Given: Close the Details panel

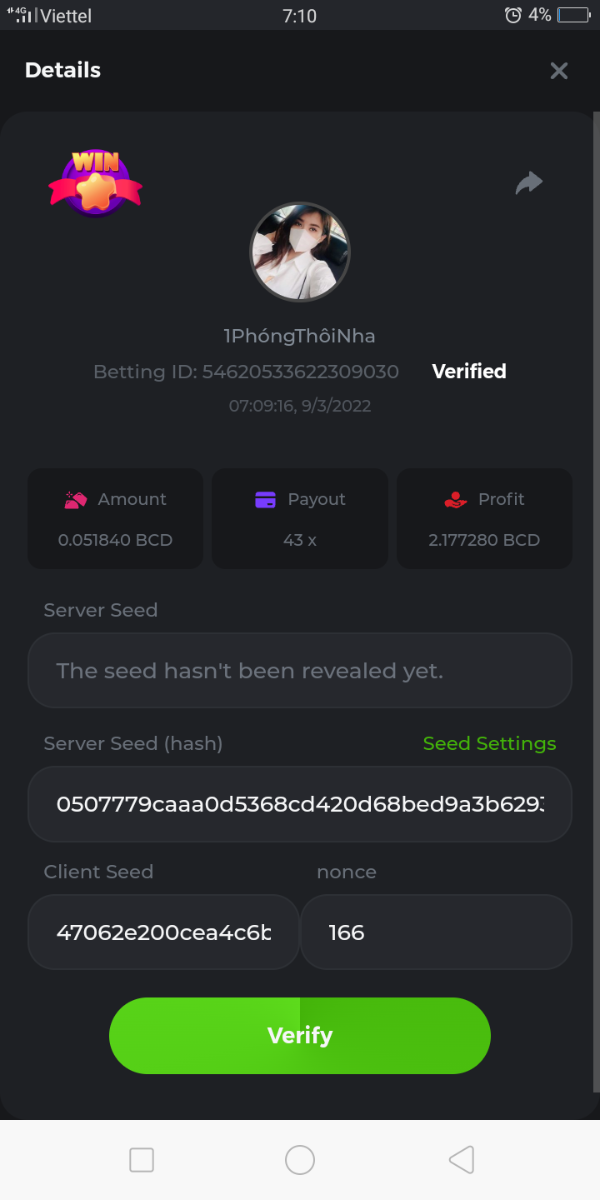Looking at the screenshot, I should click(559, 70).
